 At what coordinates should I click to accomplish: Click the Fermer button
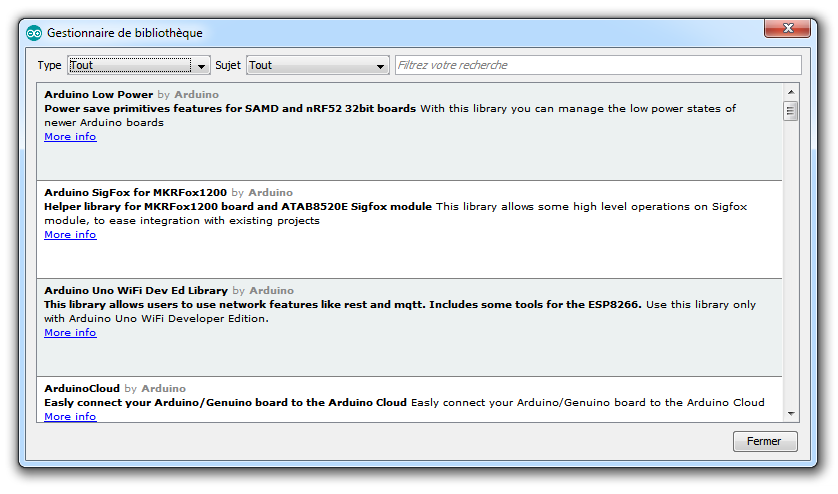coord(765,441)
